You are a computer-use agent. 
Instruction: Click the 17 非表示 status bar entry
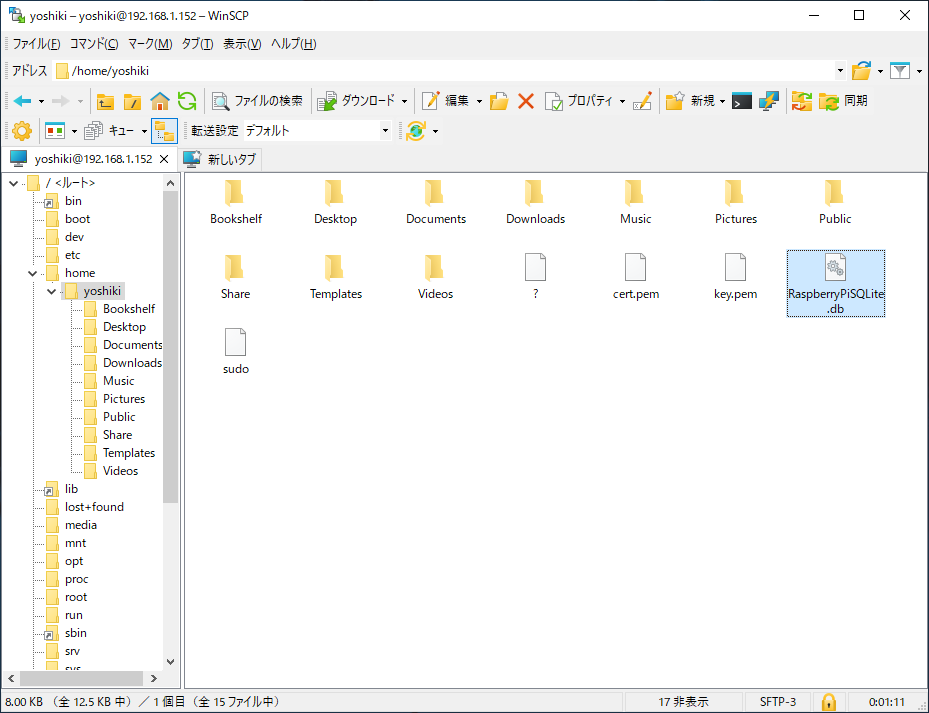[683, 702]
